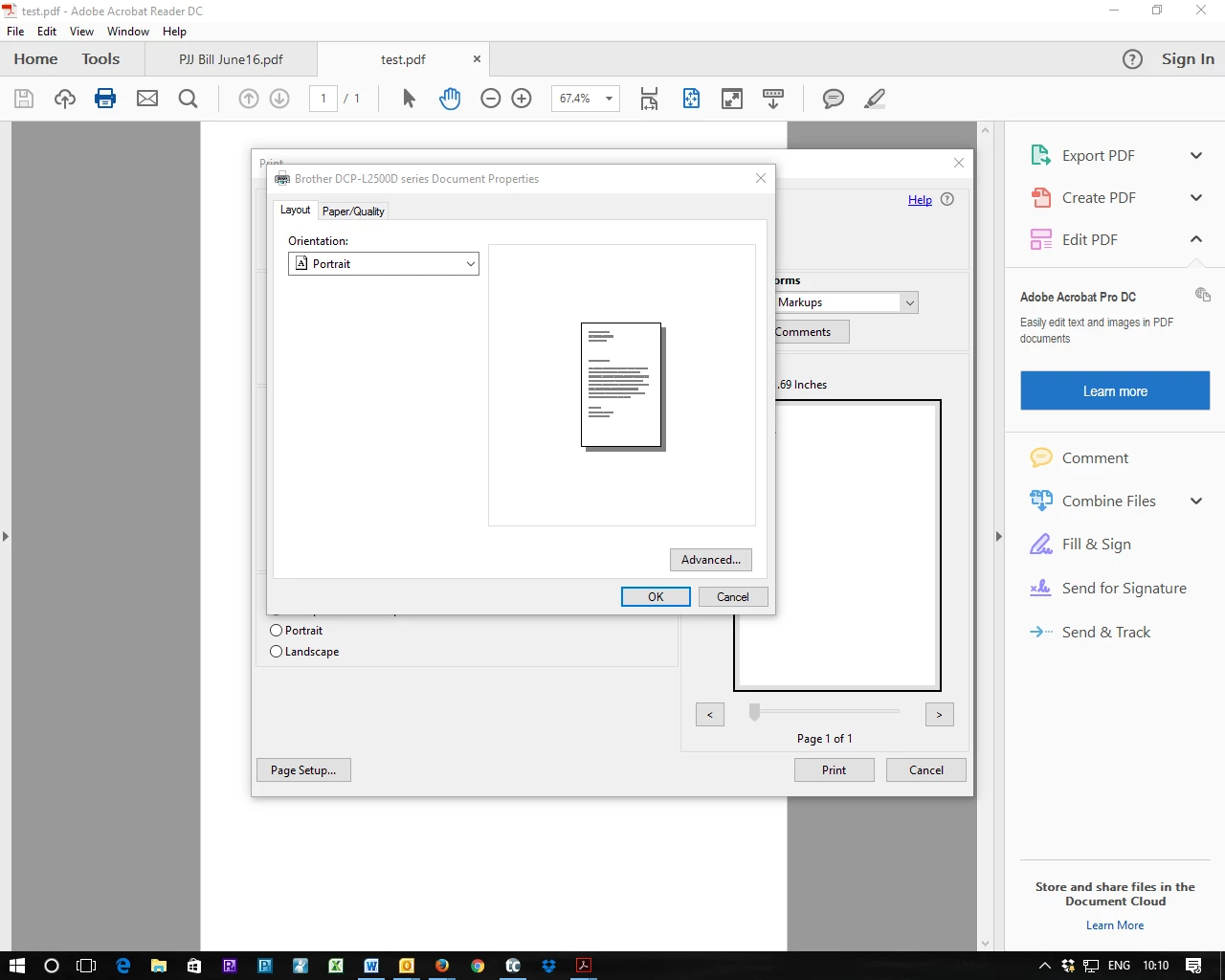Open the View menu
1225x980 pixels.
pyautogui.click(x=82, y=32)
